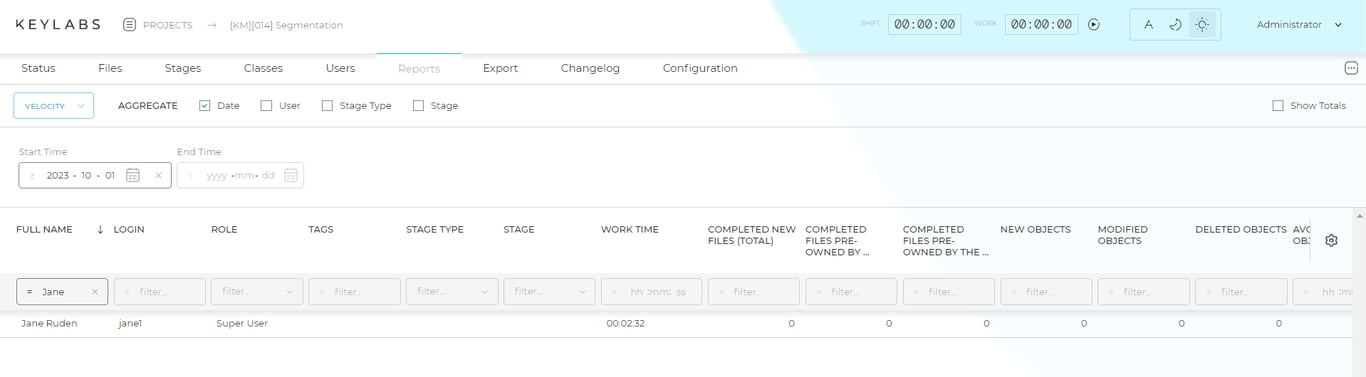
Task: Switch to auto theme (A icon)
Action: tap(1149, 24)
